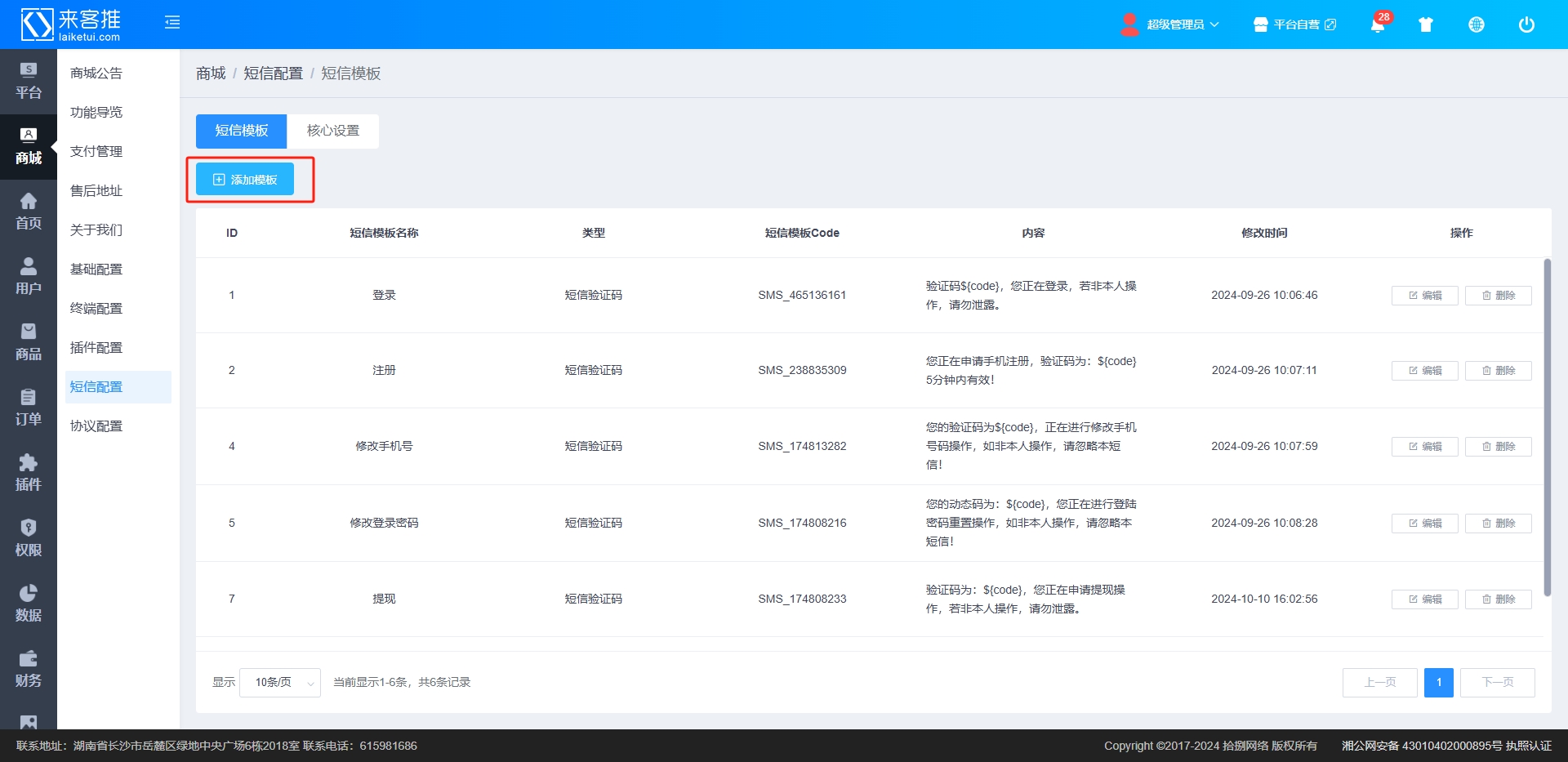Open the 权限 shield icon in sidebar

pyautogui.click(x=29, y=538)
